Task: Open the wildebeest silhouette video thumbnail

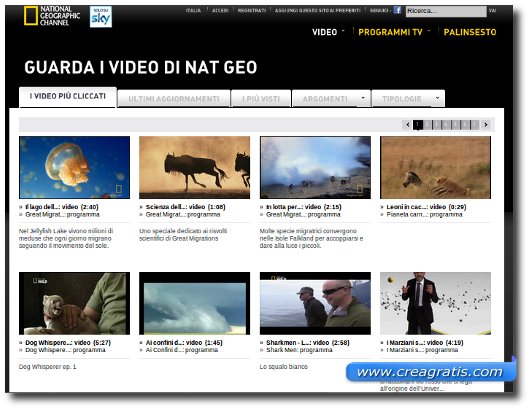Action: (195, 167)
